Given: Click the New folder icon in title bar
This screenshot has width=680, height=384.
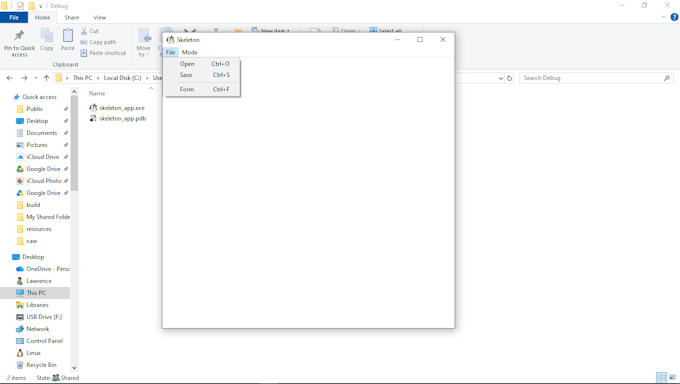Looking at the screenshot, I should pyautogui.click(x=31, y=6).
